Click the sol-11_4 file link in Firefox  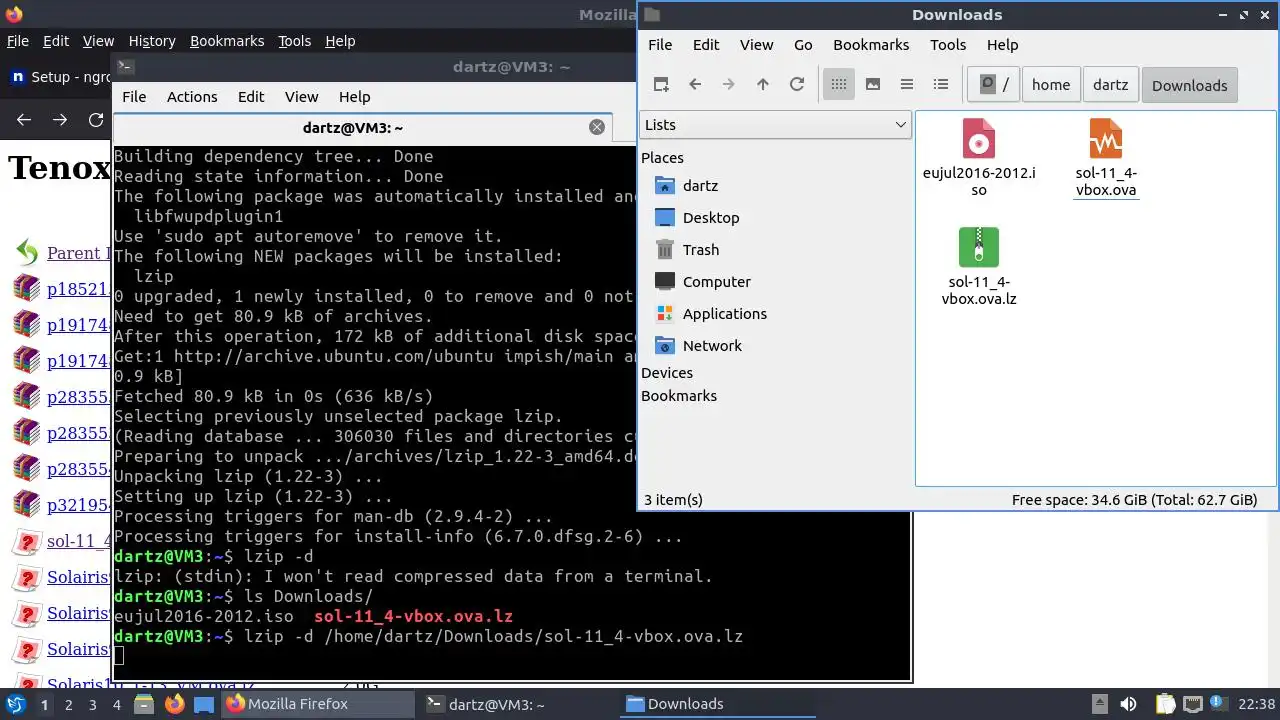click(x=78, y=541)
